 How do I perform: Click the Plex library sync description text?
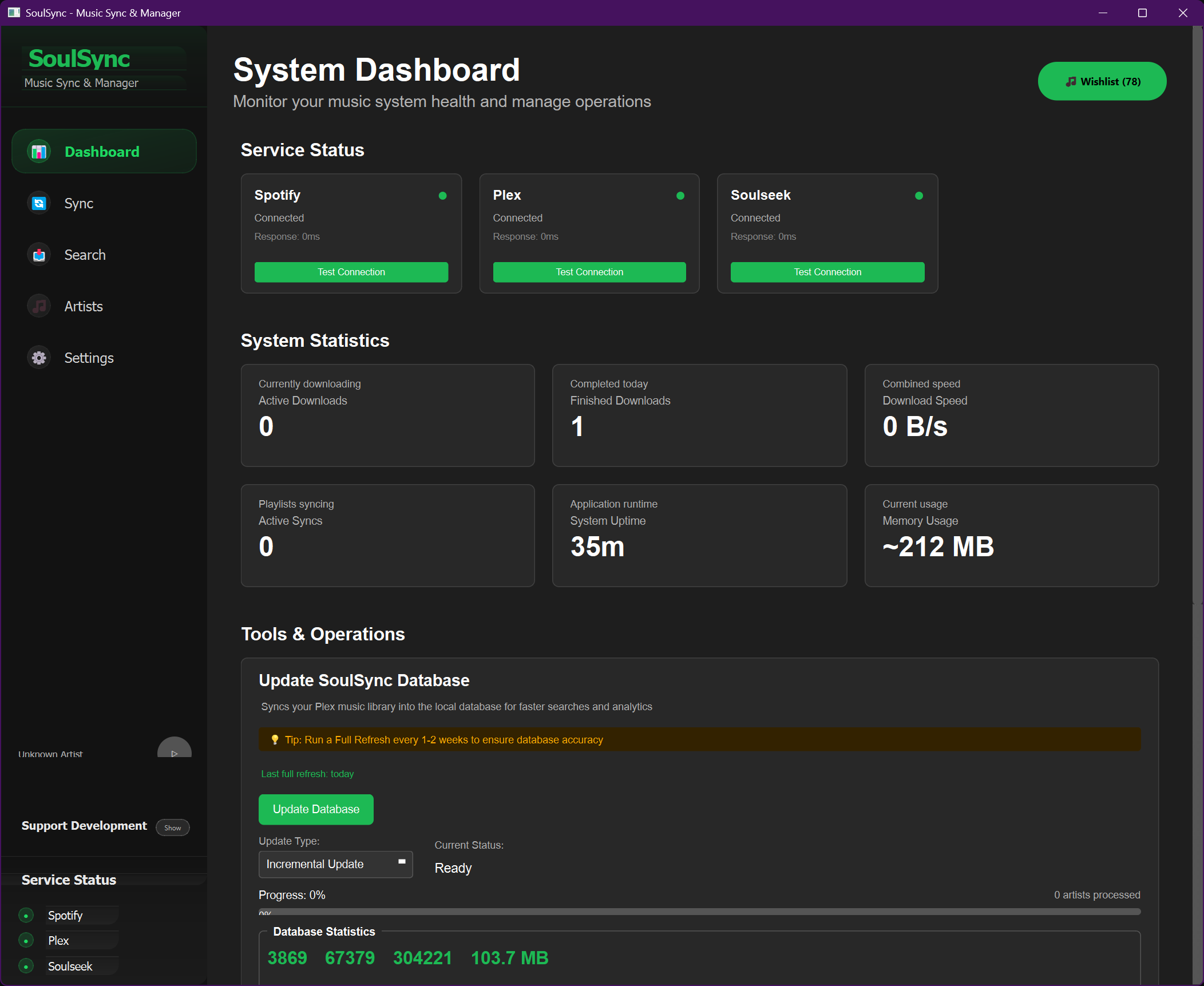tap(457, 707)
